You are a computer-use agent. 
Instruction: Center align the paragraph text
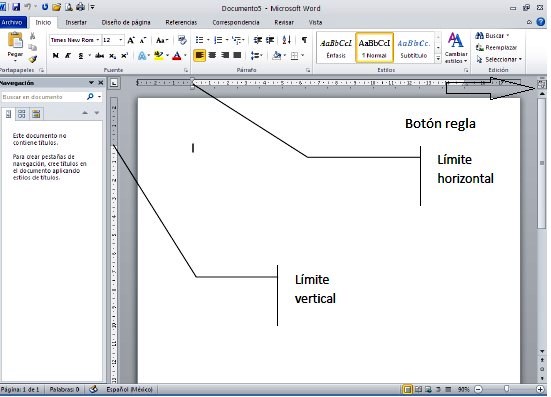212,55
